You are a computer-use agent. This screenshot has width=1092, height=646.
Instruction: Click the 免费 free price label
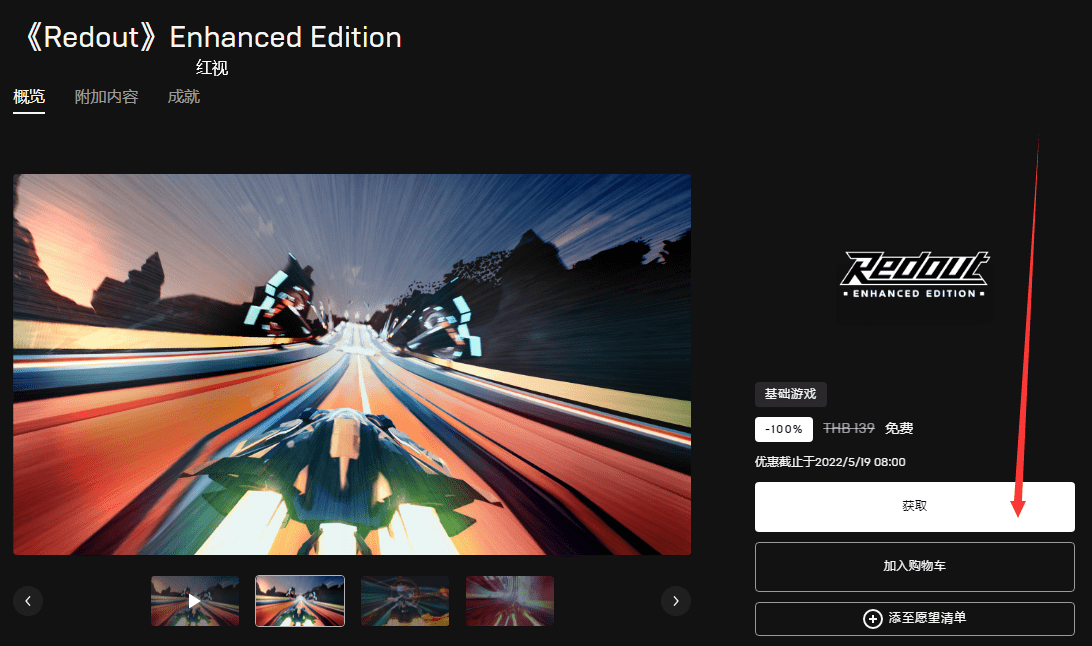click(x=899, y=429)
